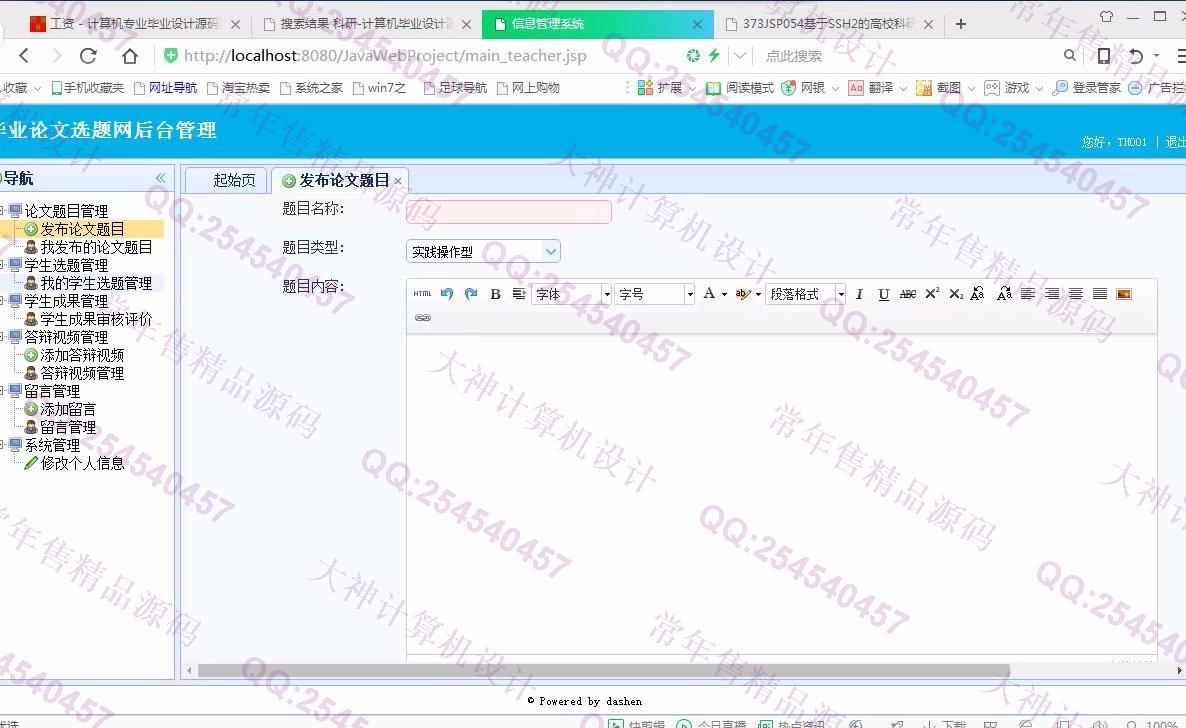Open 添加留言 tree item
The image size is (1186, 728).
(x=68, y=409)
